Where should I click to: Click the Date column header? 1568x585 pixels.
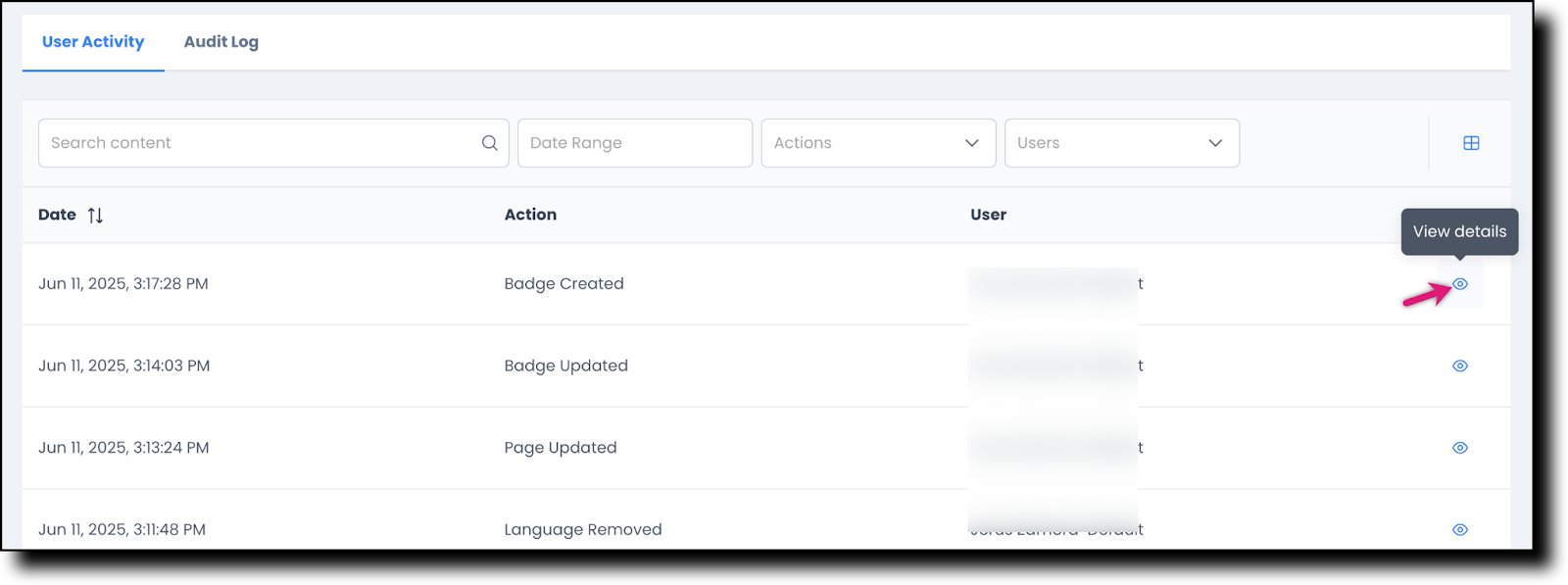point(57,215)
